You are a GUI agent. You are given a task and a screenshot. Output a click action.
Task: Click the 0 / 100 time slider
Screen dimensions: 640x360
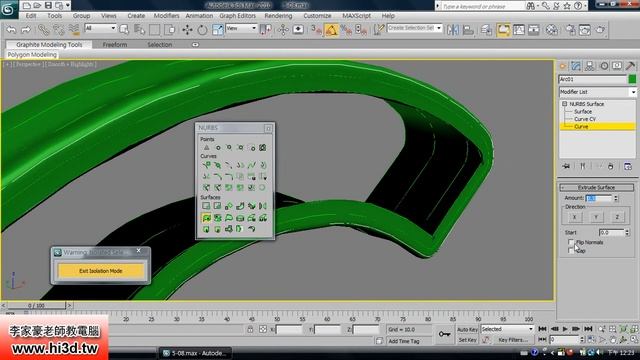[x=36, y=305]
